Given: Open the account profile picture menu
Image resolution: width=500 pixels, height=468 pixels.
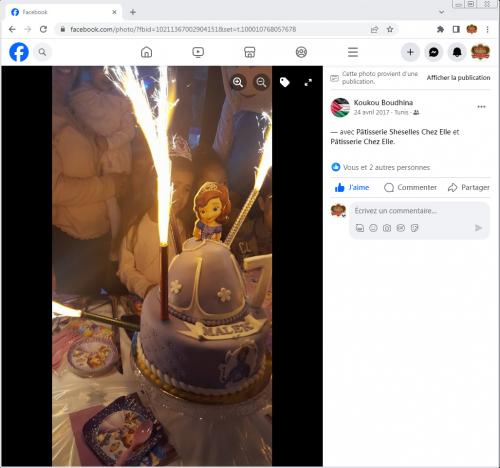Looking at the screenshot, I should pos(480,52).
